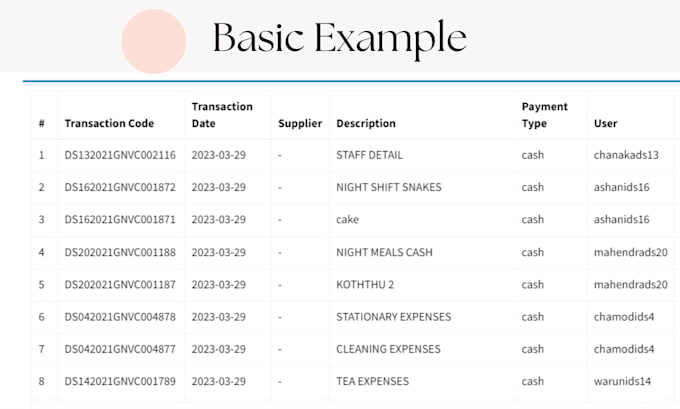Select transaction code DS132021GNVC002116
Image resolution: width=680 pixels, height=409 pixels.
tap(120, 155)
